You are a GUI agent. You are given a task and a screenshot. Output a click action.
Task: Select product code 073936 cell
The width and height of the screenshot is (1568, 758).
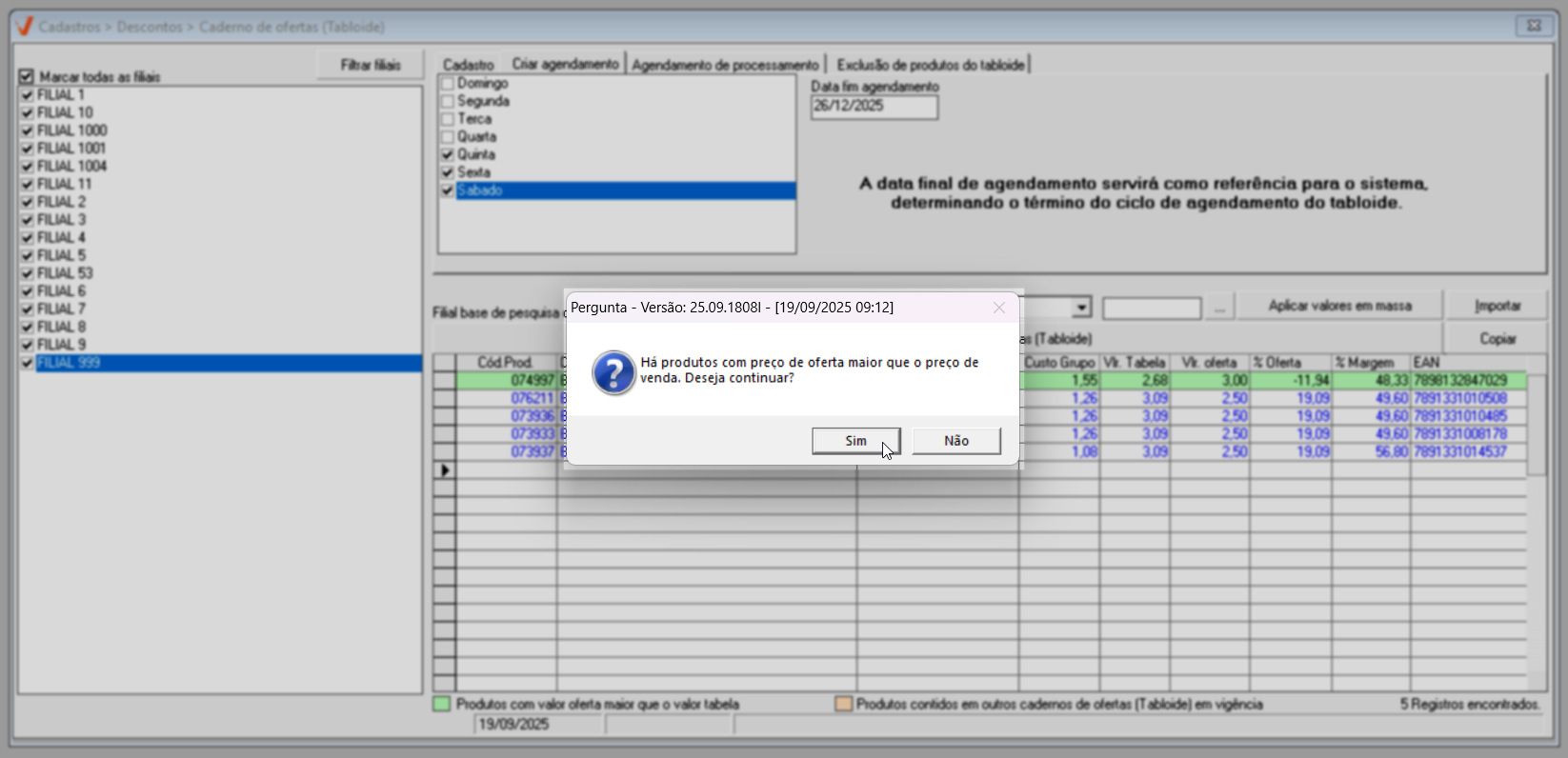pos(507,416)
